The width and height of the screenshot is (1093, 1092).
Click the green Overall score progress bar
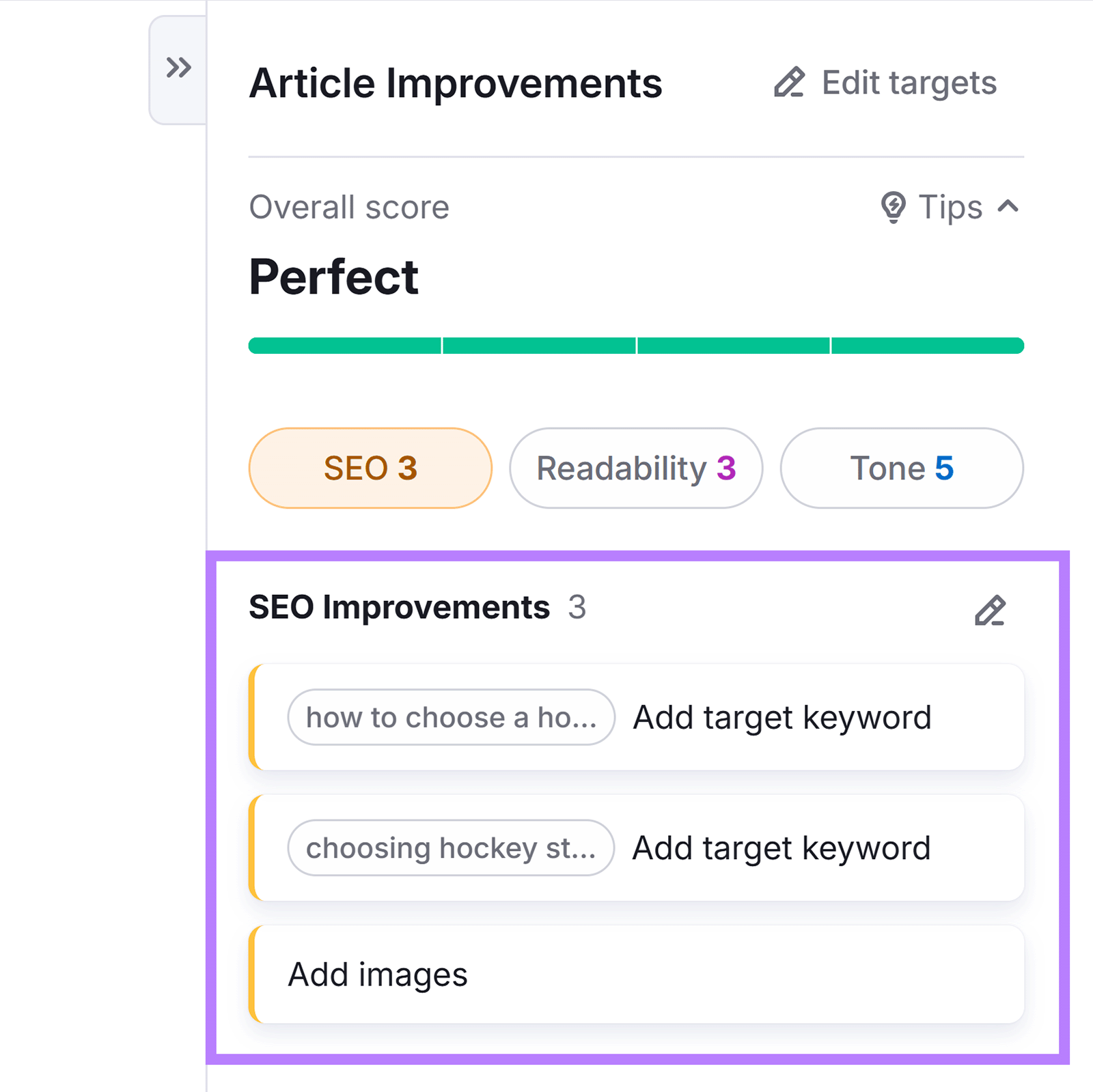pos(635,345)
